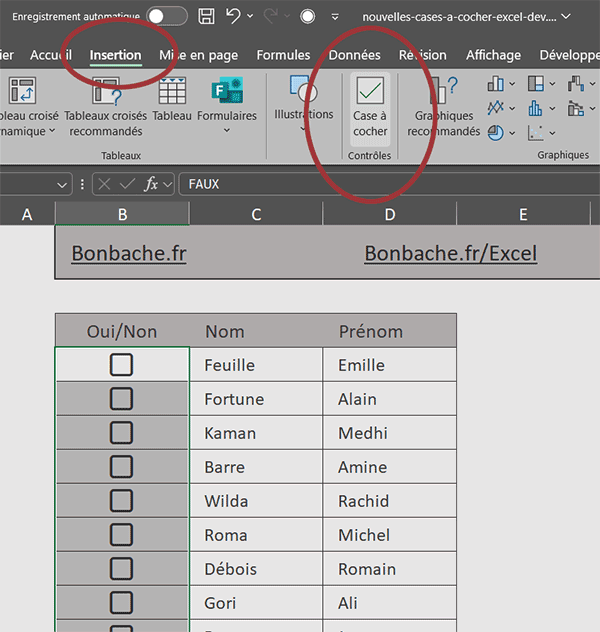Open Customize Quick Access Toolbar arrow
The height and width of the screenshot is (632, 600).
click(335, 17)
